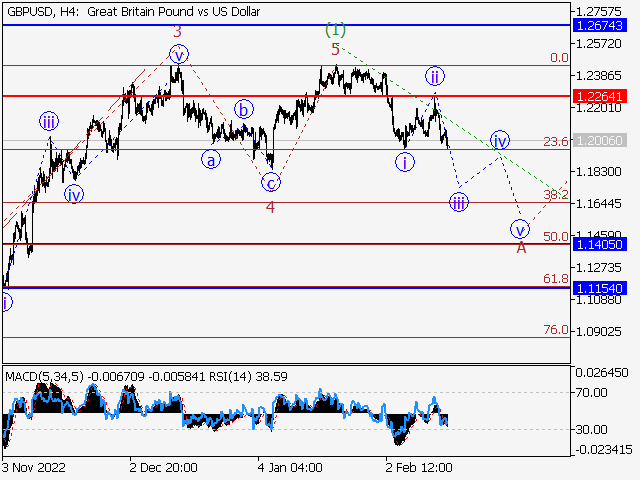Screen dimensions: 640x480
Task: Click the 4 Jan 04:00 date label
Action: [x=290, y=467]
